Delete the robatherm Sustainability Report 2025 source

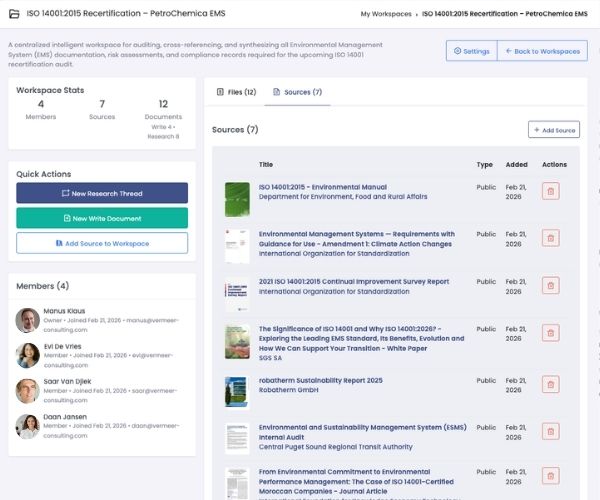(551, 384)
